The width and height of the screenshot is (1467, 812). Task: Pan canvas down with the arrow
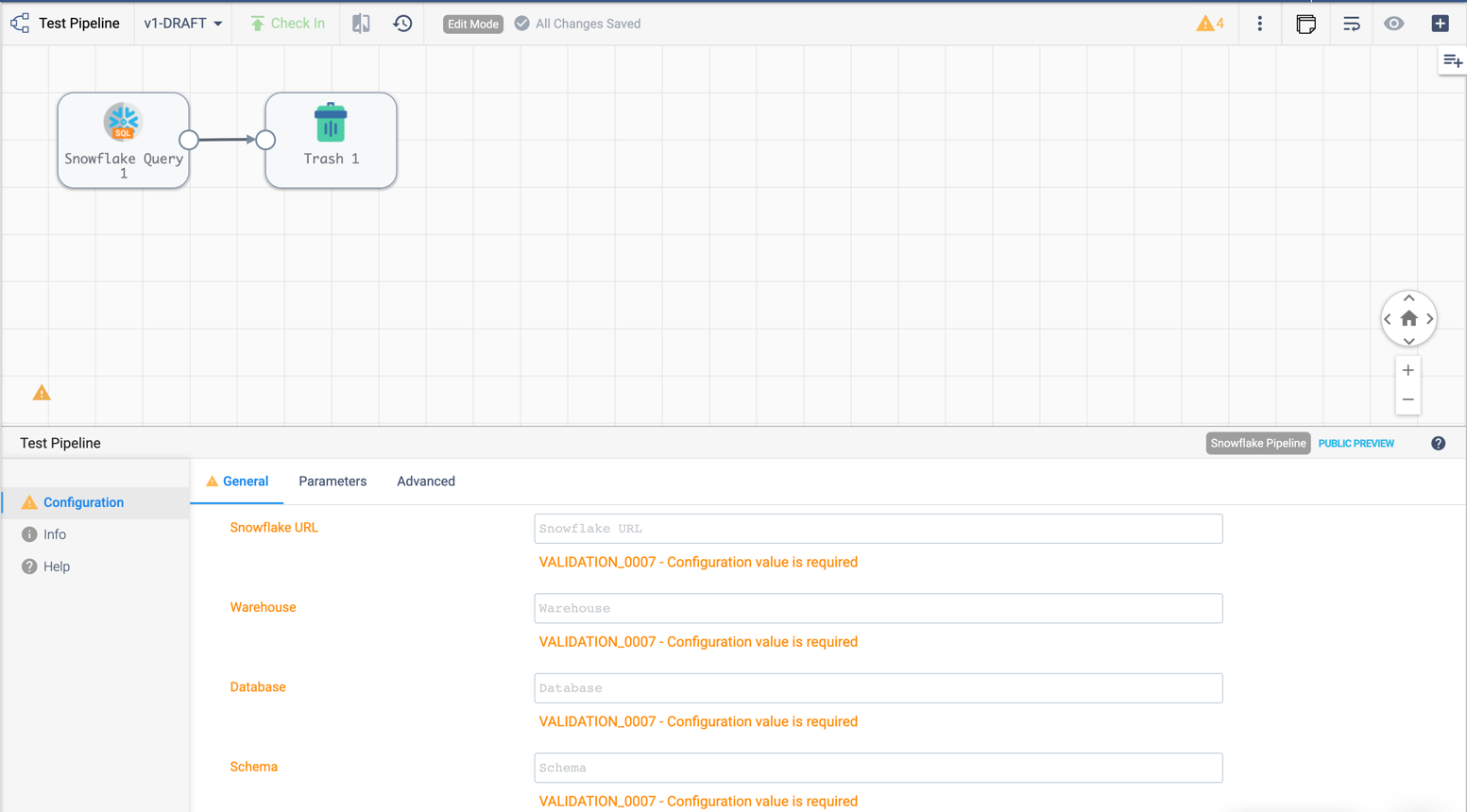(1408, 341)
